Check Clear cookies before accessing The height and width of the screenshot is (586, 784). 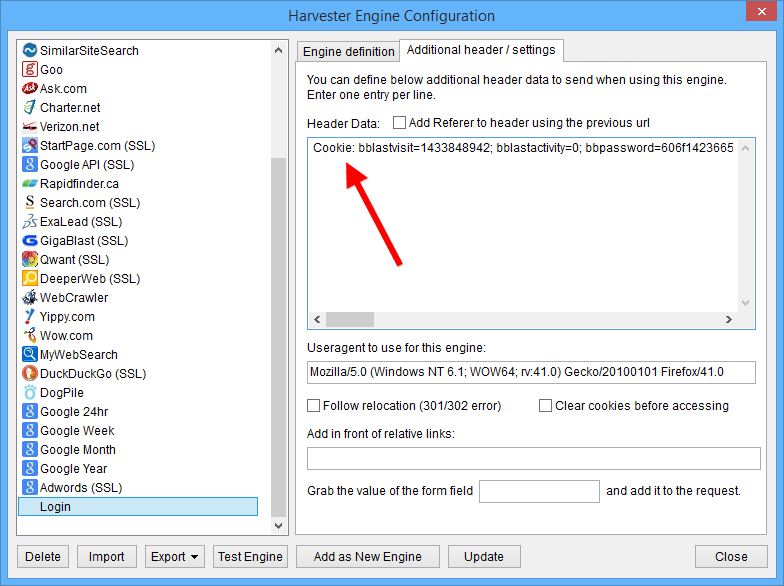(x=546, y=406)
